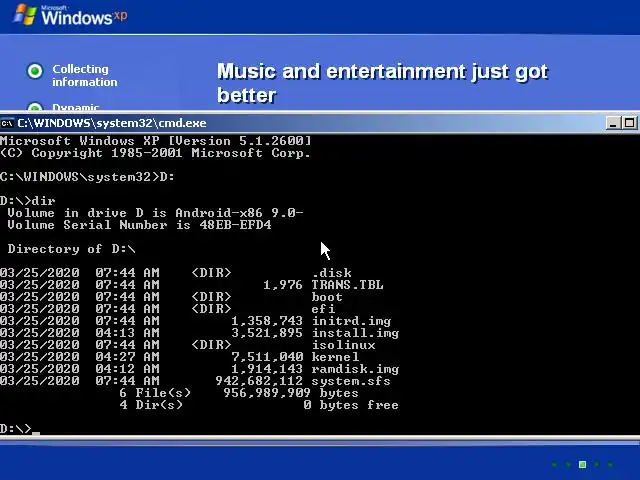The height and width of the screenshot is (480, 640).
Task: Click the Dynamic setup step indicator
Action: click(35, 107)
